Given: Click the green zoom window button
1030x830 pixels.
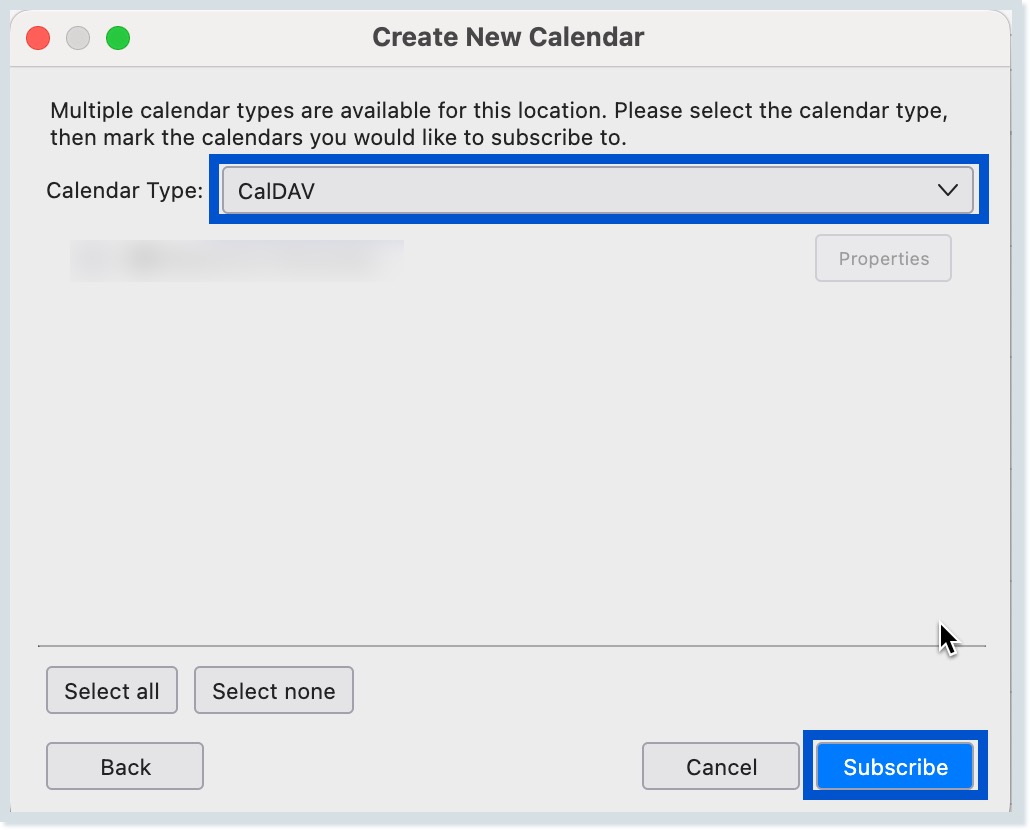Looking at the screenshot, I should [x=118, y=38].
